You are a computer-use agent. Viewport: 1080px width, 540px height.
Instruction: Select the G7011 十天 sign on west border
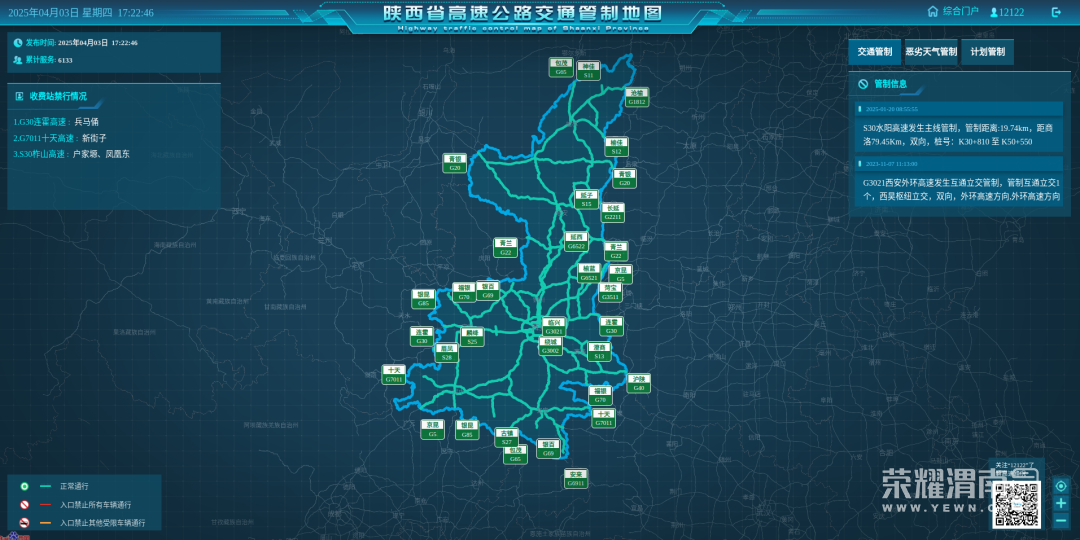pos(393,375)
